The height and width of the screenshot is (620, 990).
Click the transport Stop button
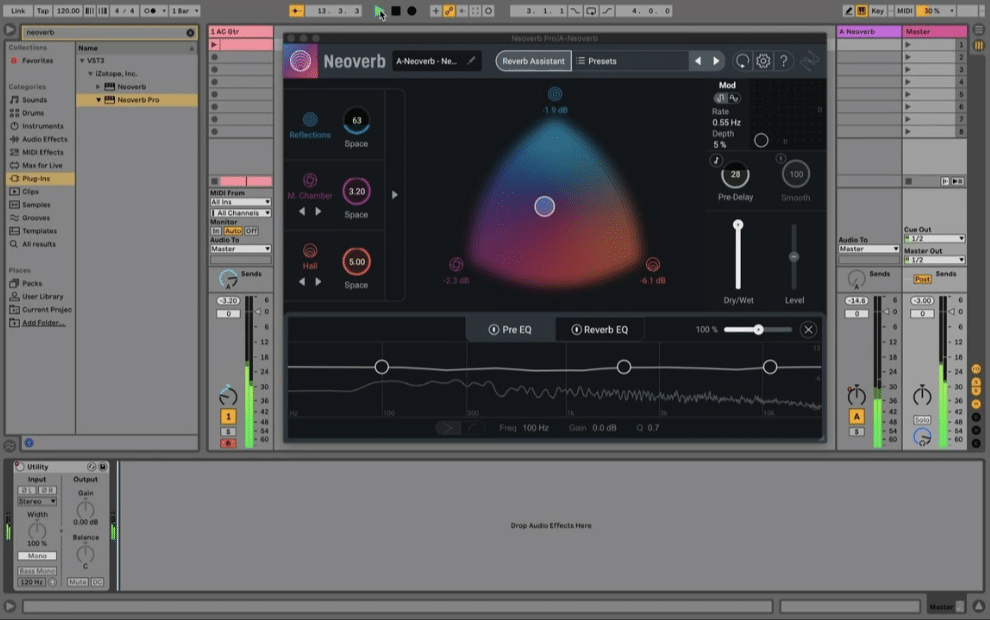[x=396, y=11]
